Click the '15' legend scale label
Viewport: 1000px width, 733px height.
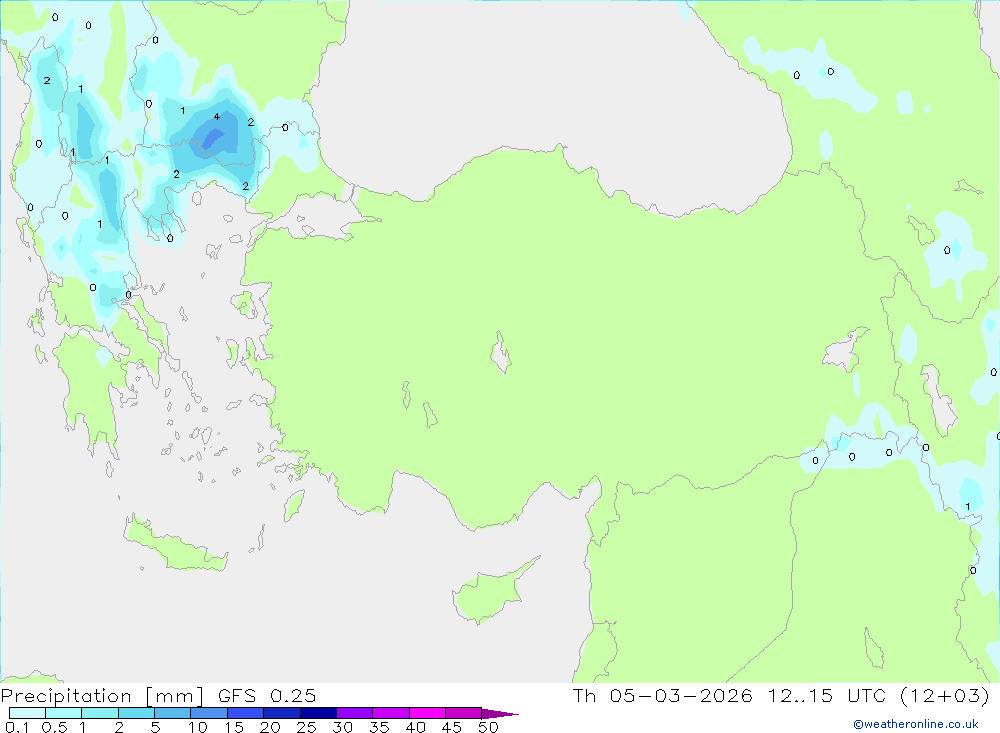[x=234, y=727]
